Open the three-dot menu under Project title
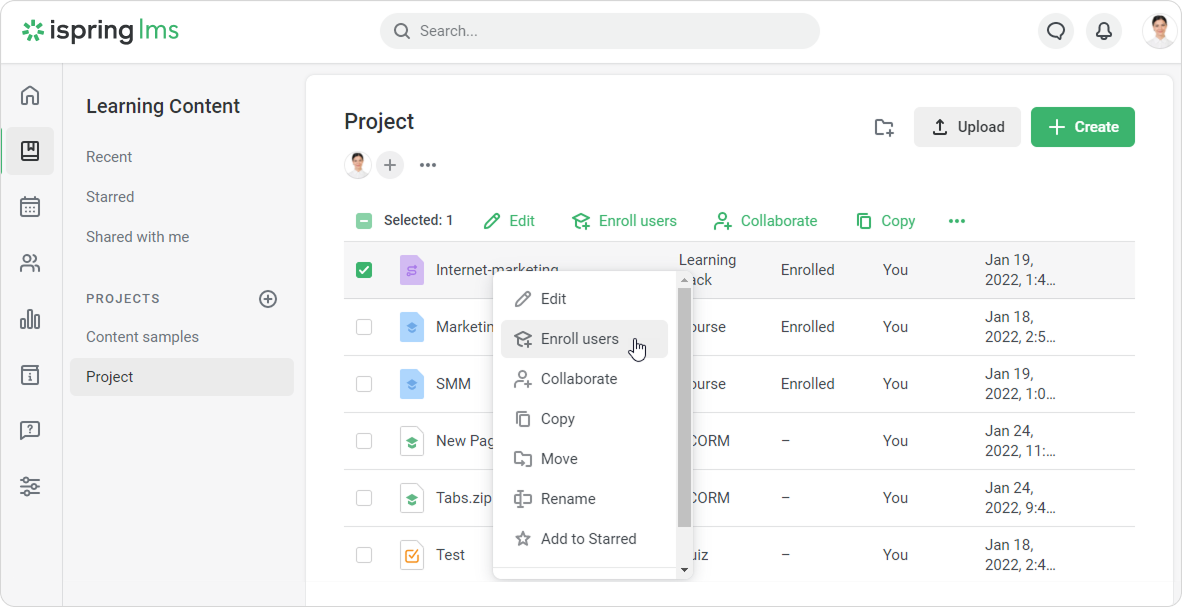This screenshot has width=1182, height=607. 428,165
